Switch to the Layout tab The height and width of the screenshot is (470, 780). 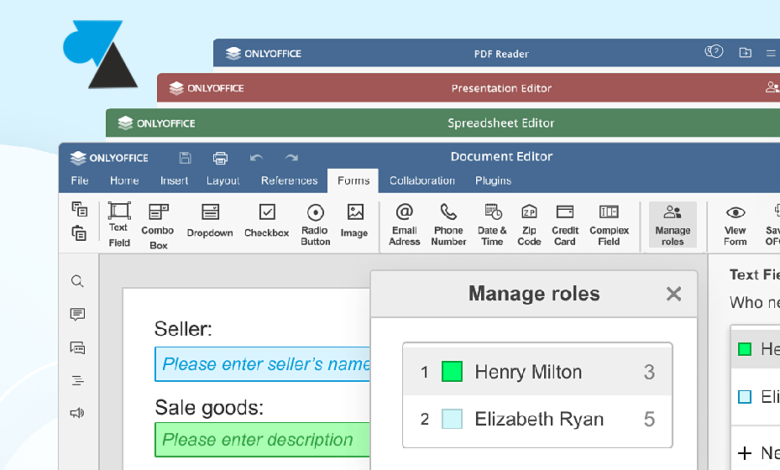(223, 181)
